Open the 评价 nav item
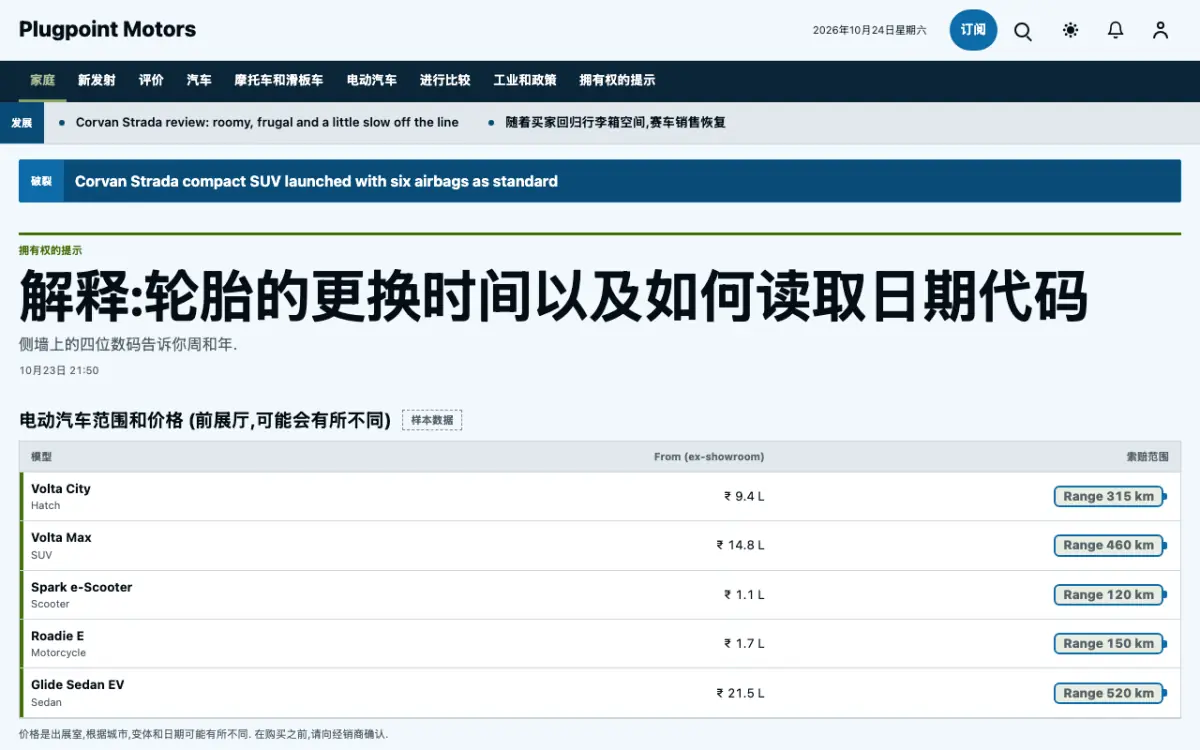This screenshot has width=1200, height=750. (151, 80)
